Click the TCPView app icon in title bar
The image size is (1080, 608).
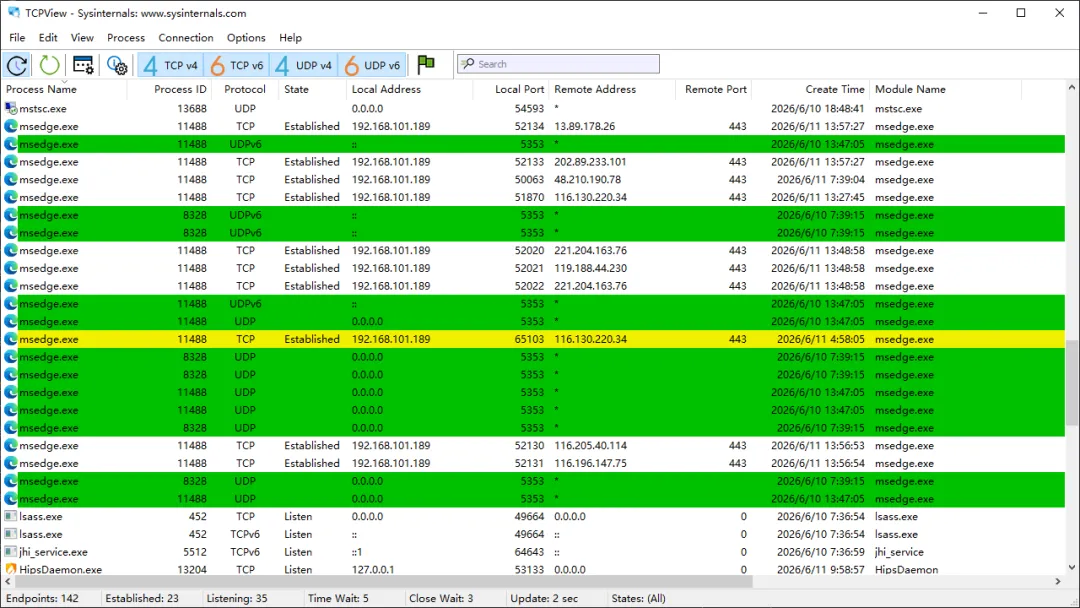[x=14, y=12]
